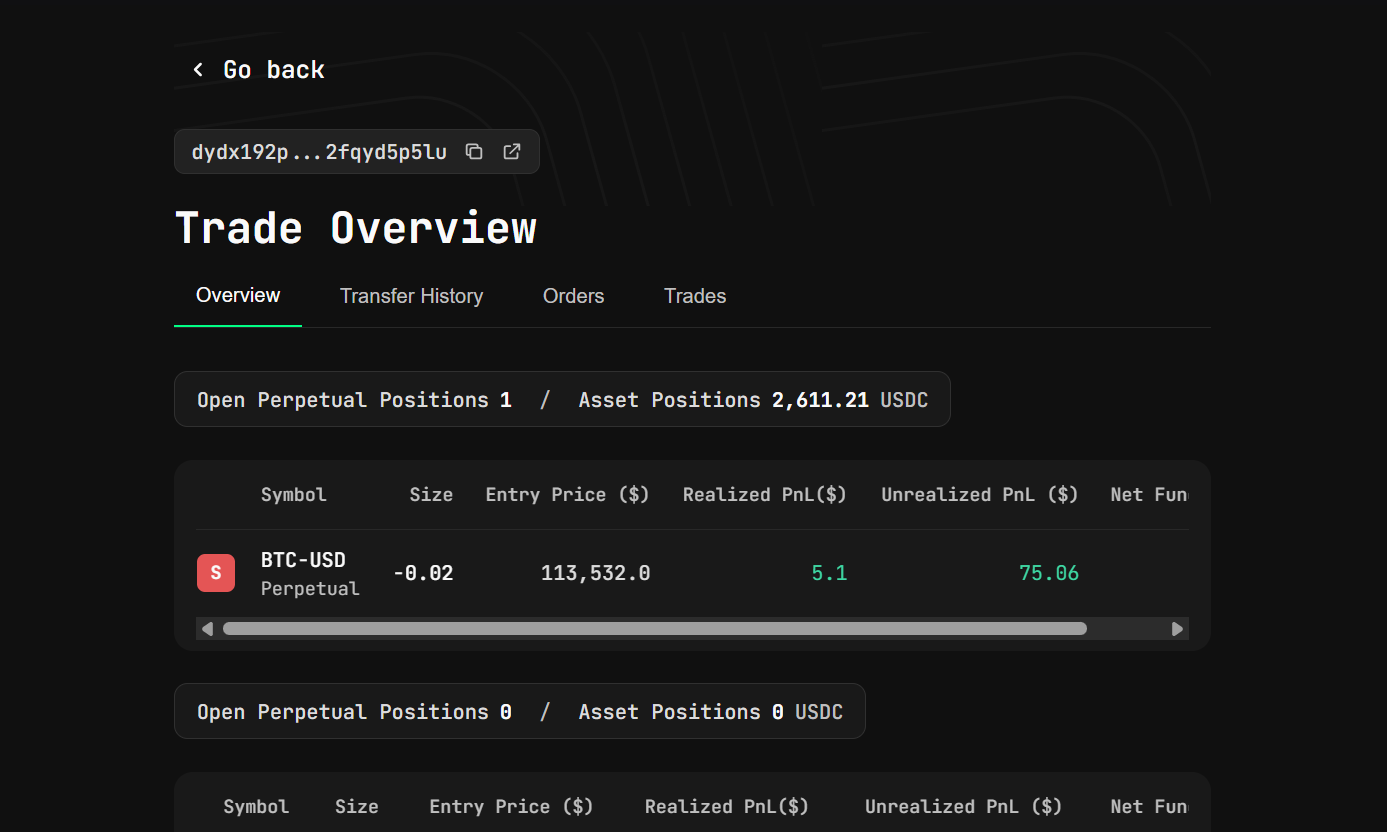
Task: Click the red S short position badge
Action: point(216,573)
